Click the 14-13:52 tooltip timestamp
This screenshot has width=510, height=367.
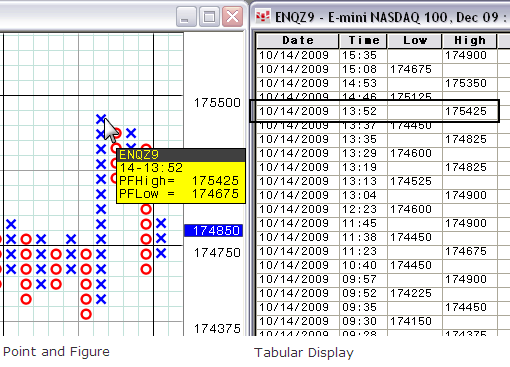pos(151,168)
